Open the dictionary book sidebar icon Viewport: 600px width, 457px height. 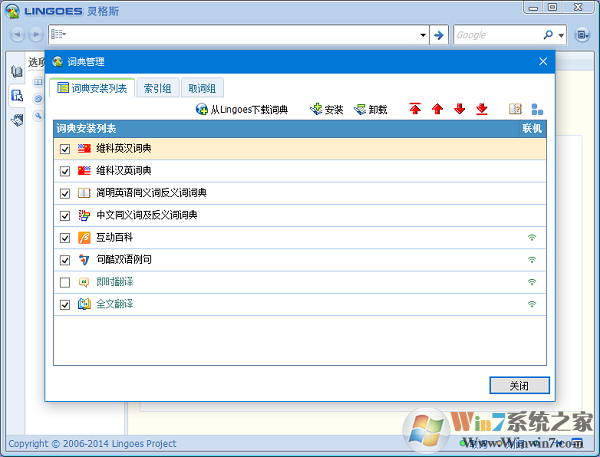[x=17, y=72]
